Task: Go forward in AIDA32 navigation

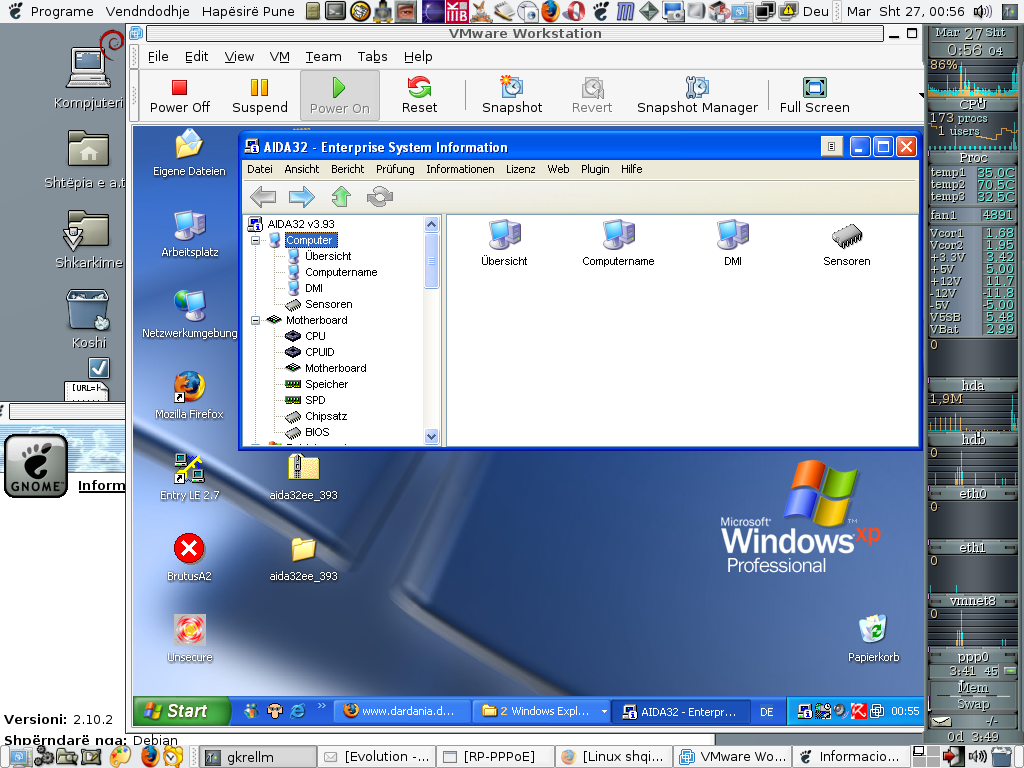Action: pyautogui.click(x=302, y=197)
